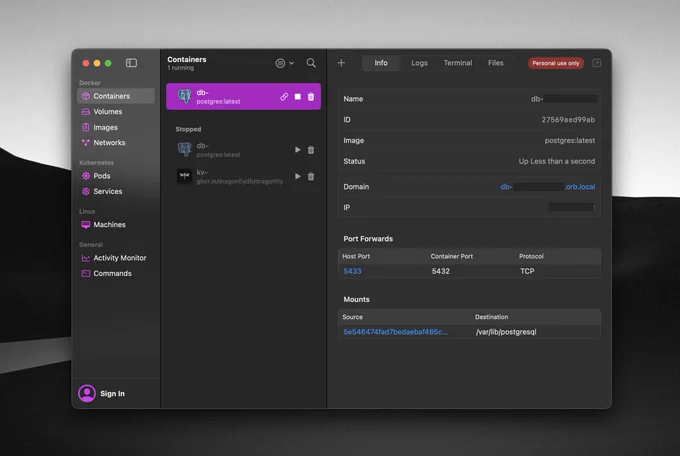
Task: Open Linux Machines section
Action: pos(115,224)
